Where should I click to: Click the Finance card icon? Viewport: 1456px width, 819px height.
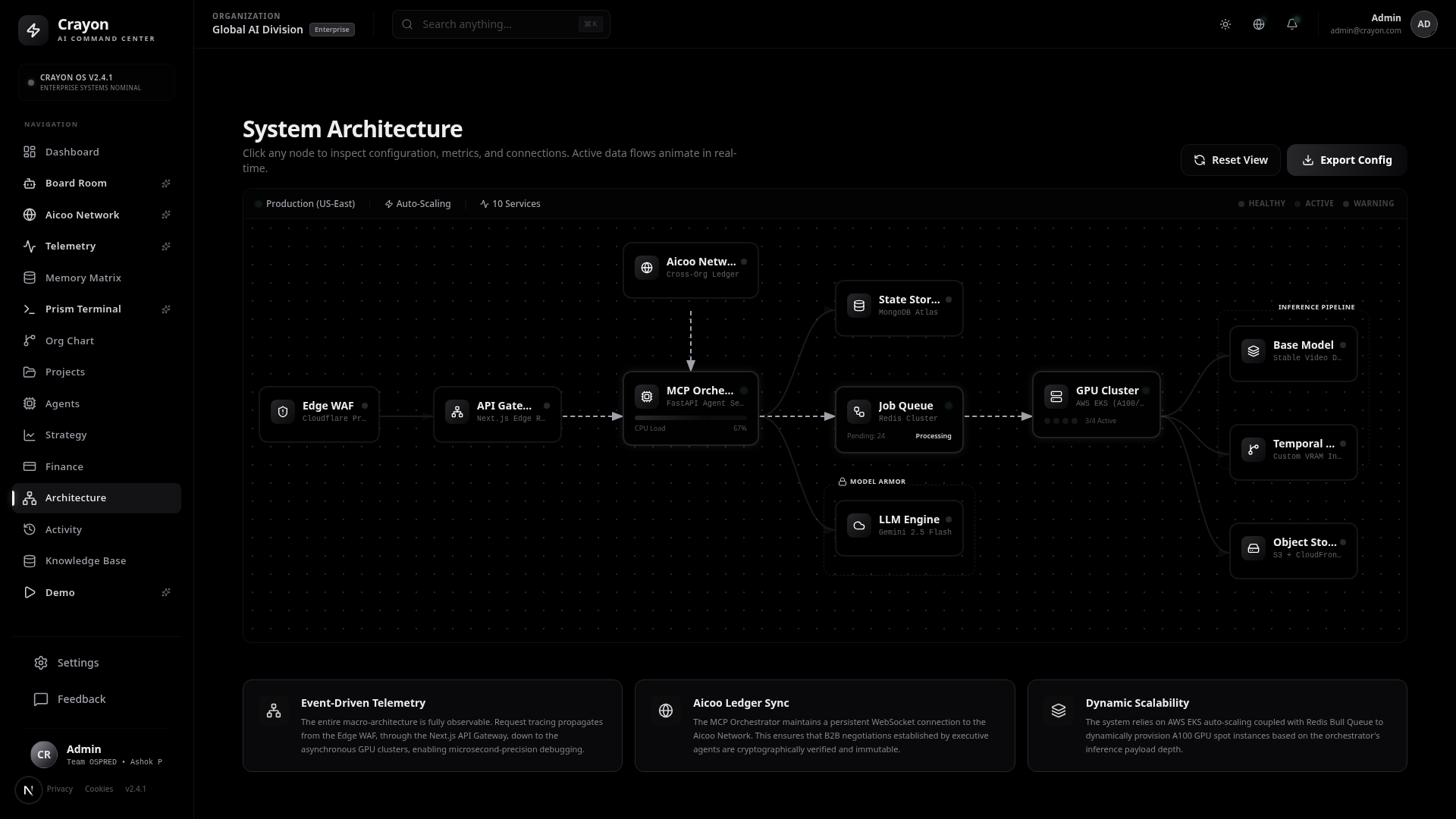(30, 467)
